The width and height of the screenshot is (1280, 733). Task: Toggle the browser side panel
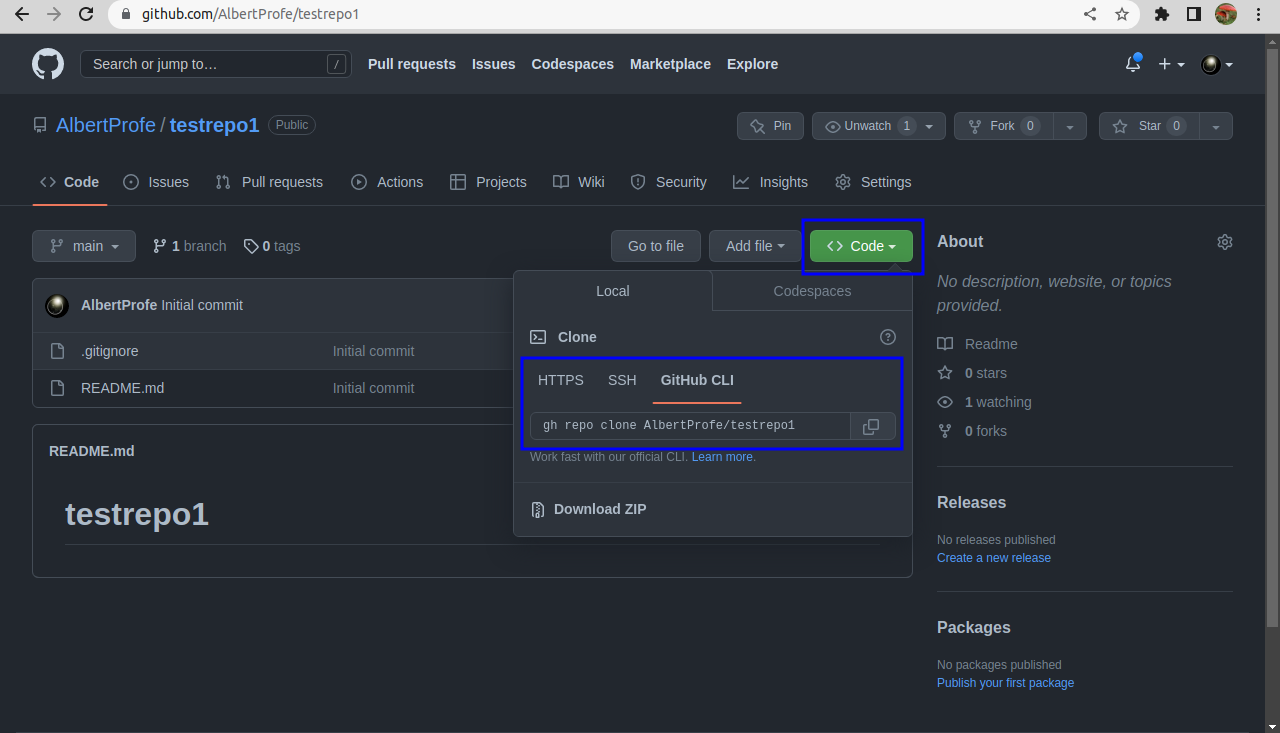(1194, 14)
